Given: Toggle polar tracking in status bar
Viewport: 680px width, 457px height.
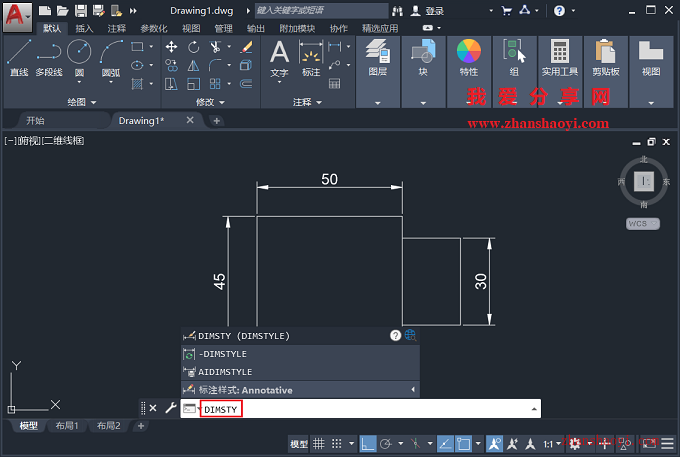Looking at the screenshot, I should (386, 444).
